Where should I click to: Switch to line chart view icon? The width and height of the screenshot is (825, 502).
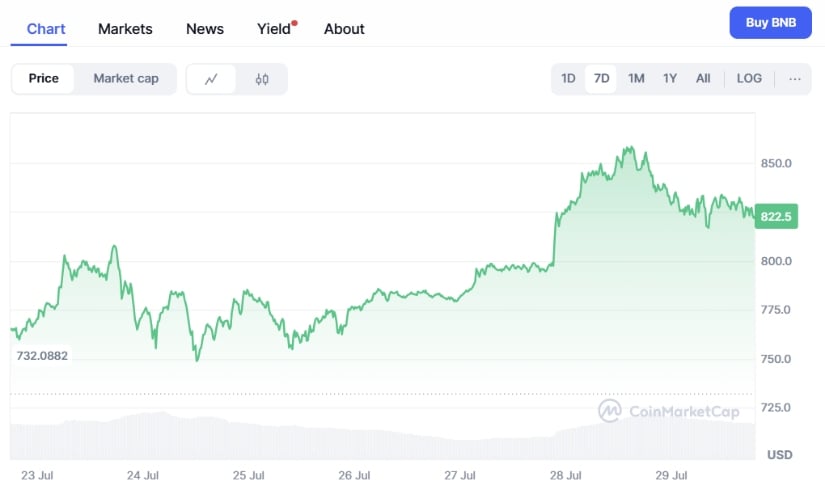[212, 79]
